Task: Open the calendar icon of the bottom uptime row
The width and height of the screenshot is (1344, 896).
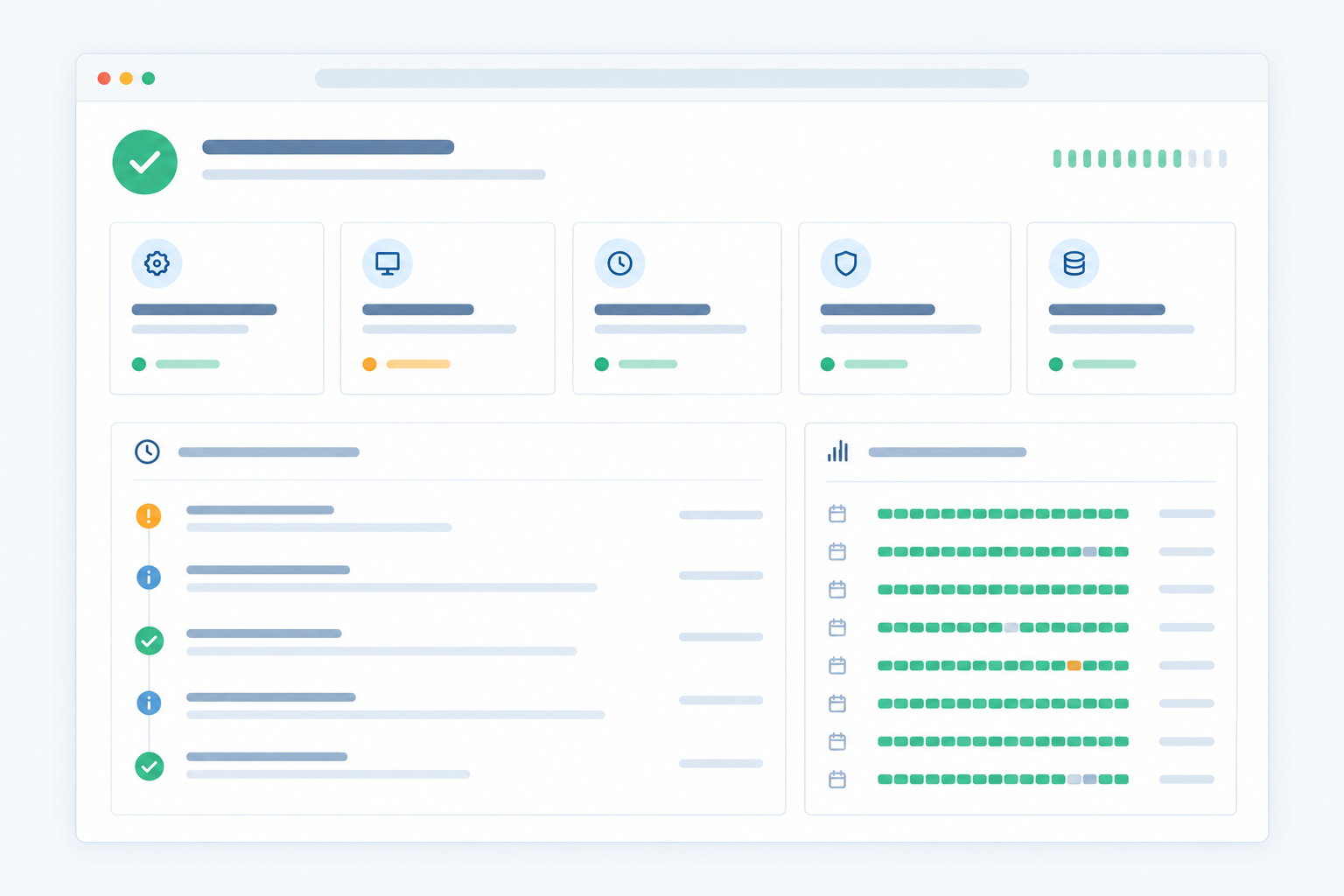Action: 837,780
